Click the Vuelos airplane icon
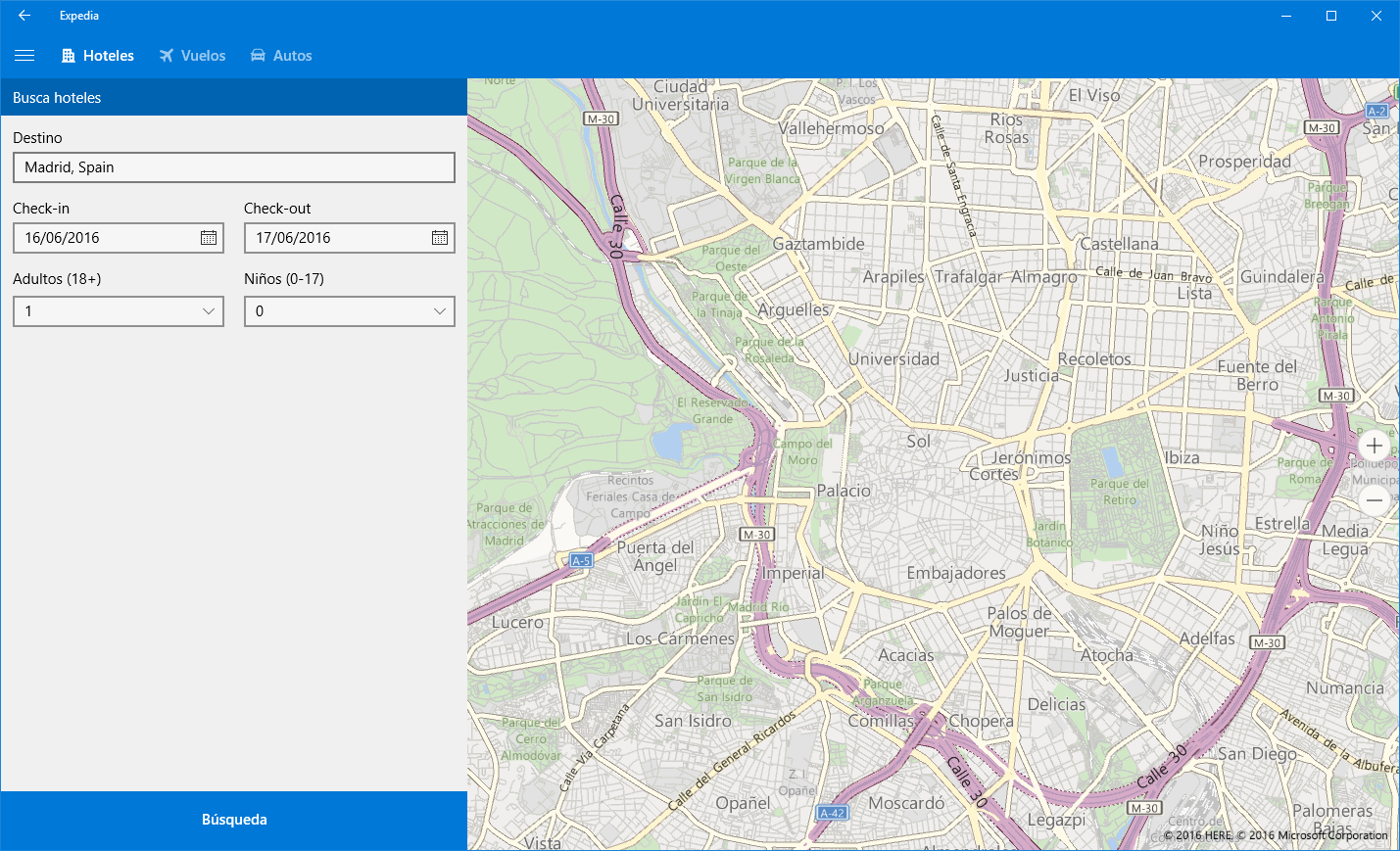 [167, 56]
